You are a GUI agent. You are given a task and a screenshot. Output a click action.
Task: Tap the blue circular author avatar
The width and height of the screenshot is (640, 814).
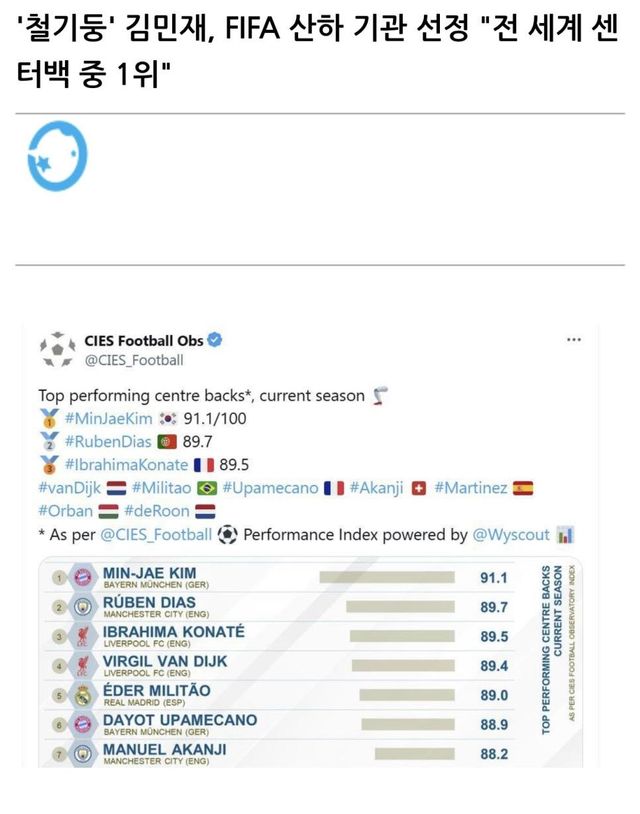coord(58,158)
